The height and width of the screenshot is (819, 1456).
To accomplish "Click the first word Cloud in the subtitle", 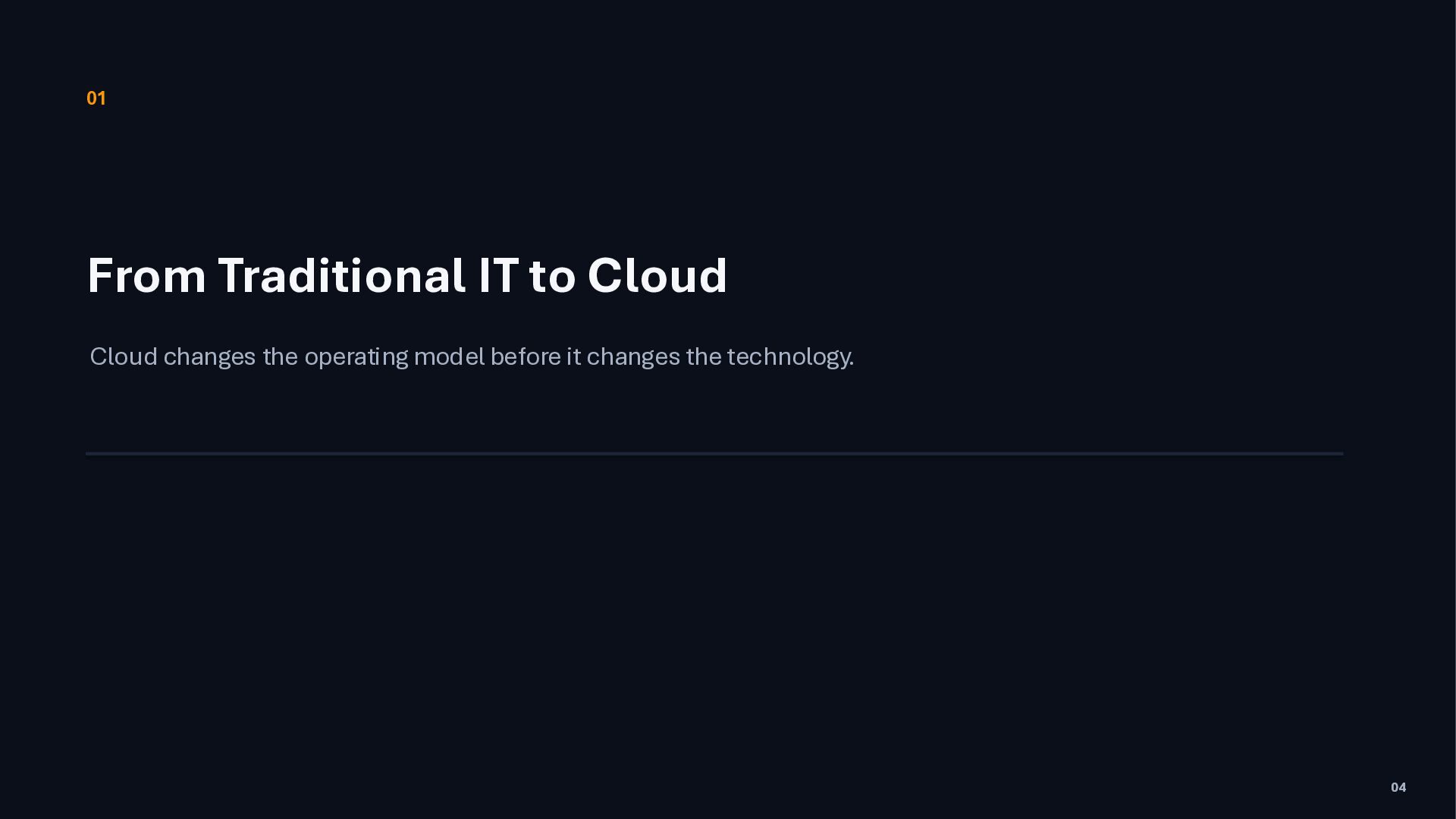I will pyautogui.click(x=124, y=356).
